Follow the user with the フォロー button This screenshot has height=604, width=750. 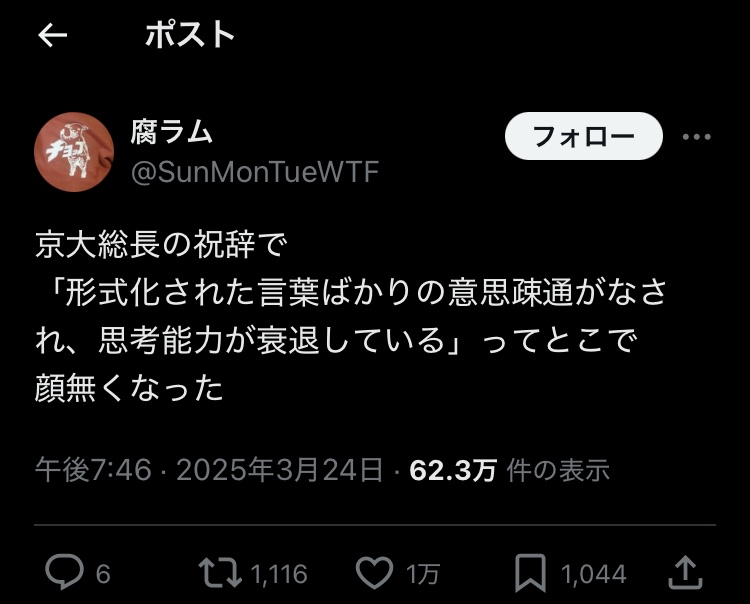(x=584, y=136)
